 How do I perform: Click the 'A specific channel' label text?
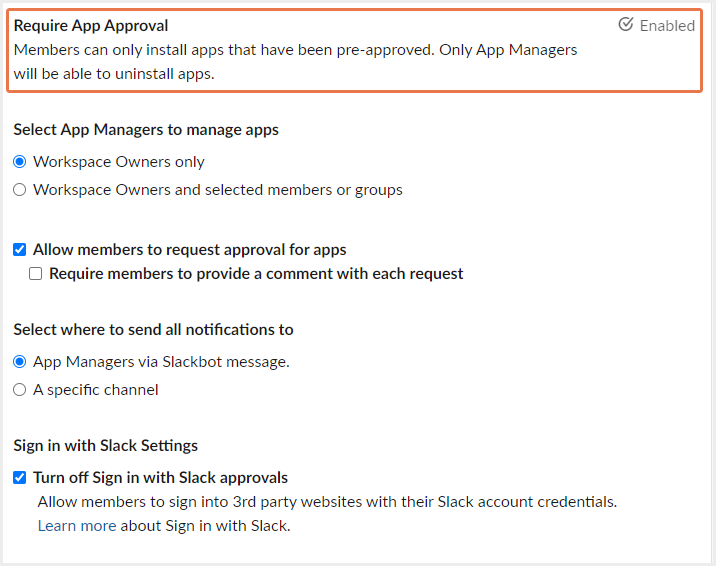click(96, 390)
